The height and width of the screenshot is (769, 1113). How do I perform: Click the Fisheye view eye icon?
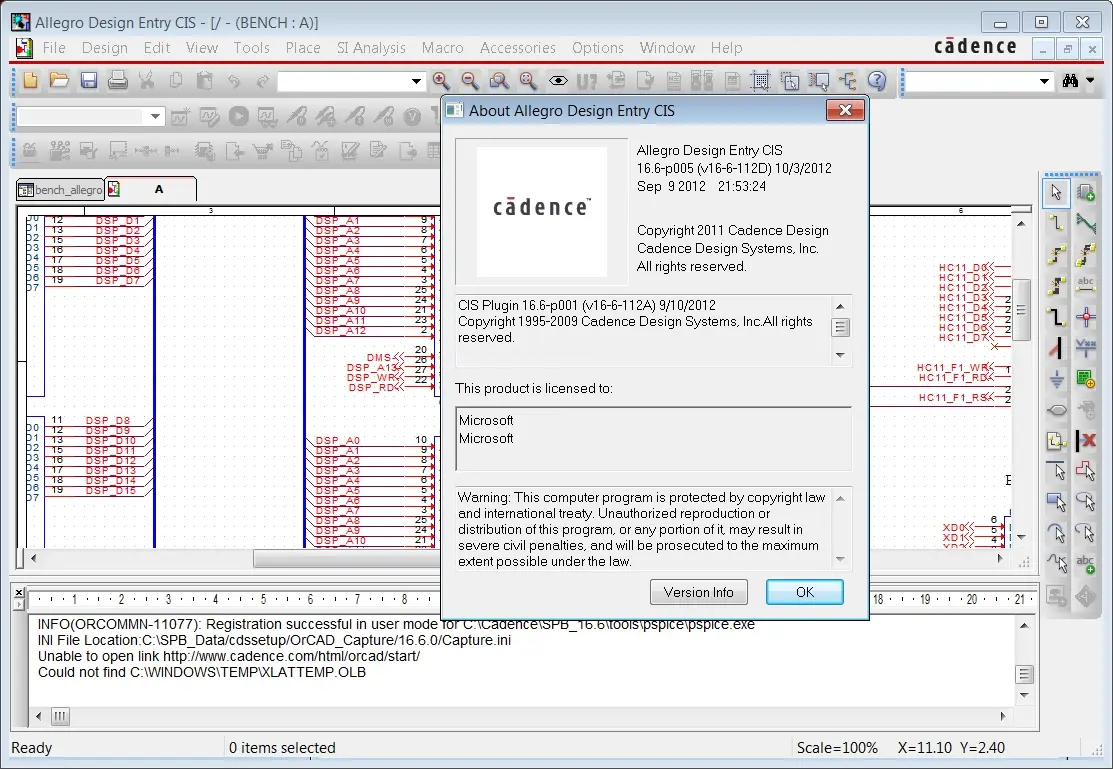pos(558,81)
